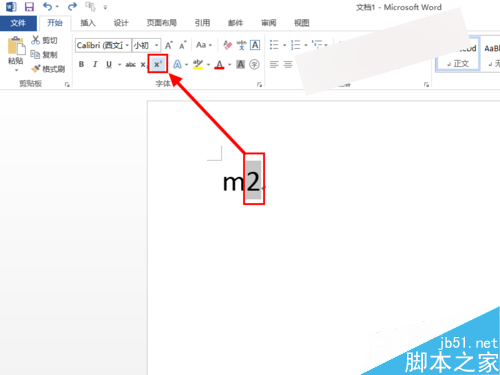The height and width of the screenshot is (375, 500).
Task: Click the Word application icon
Action: click(x=11, y=6)
